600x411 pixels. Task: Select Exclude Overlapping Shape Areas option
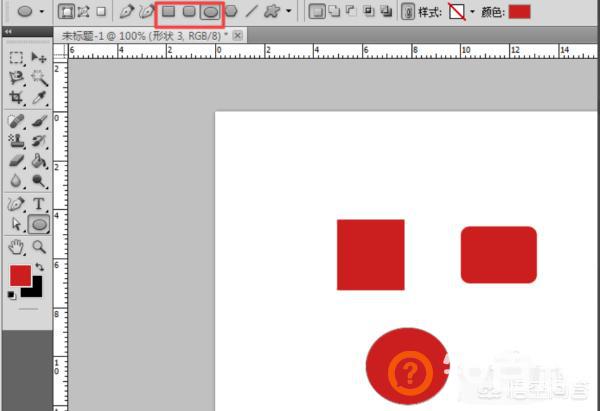tap(386, 11)
